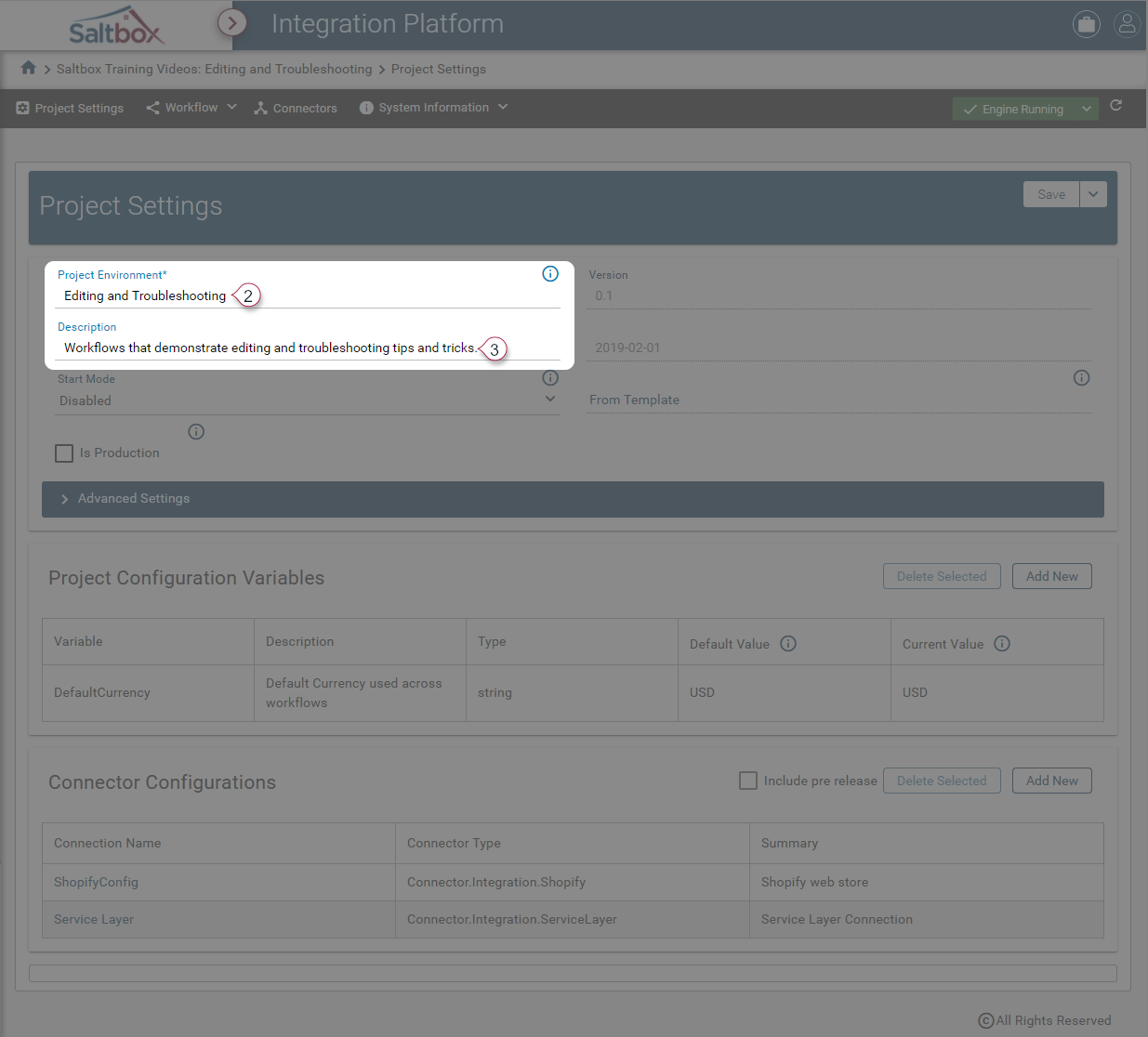This screenshot has height=1037, width=1148.
Task: Click Default Value info icon
Action: tap(788, 643)
